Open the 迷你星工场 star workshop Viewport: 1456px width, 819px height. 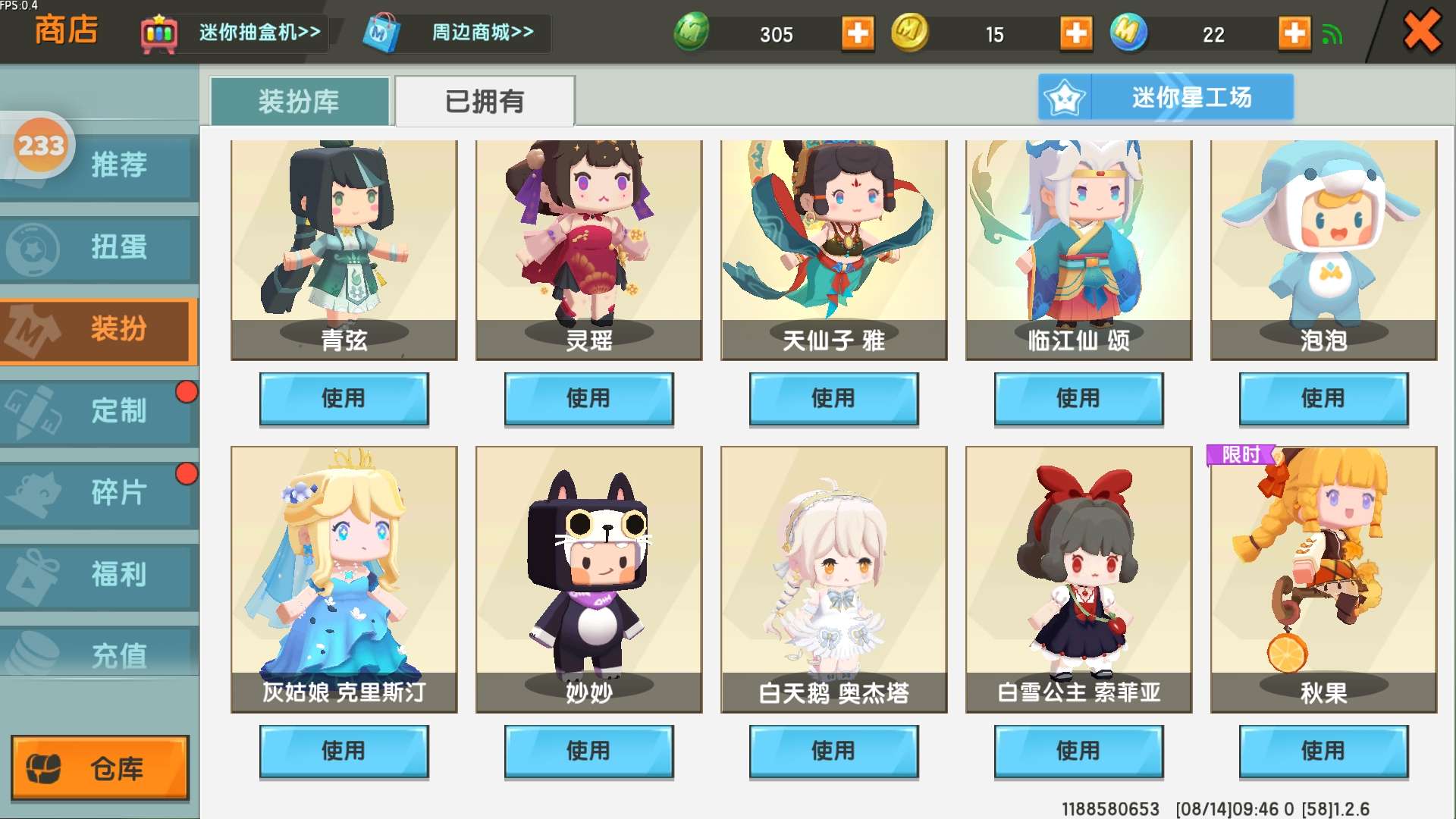1166,97
